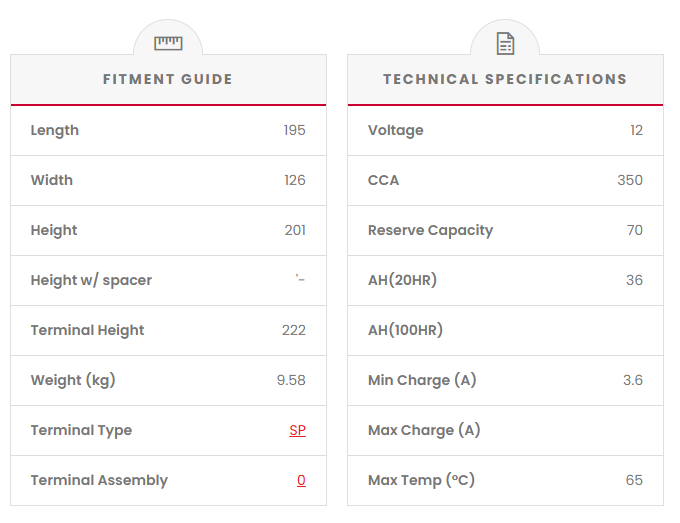This screenshot has width=680, height=523.
Task: Open the terminal assembly 0 link
Action: [301, 480]
